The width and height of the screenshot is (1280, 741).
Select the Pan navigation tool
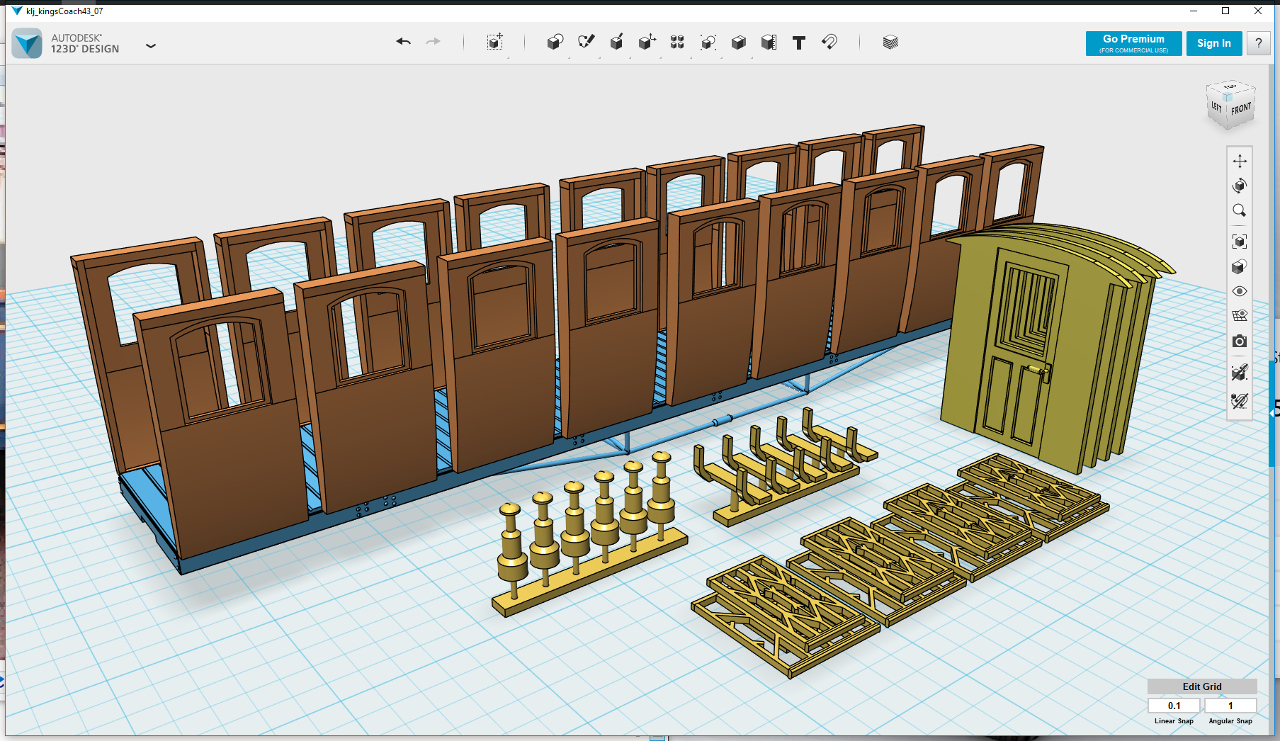click(1240, 161)
